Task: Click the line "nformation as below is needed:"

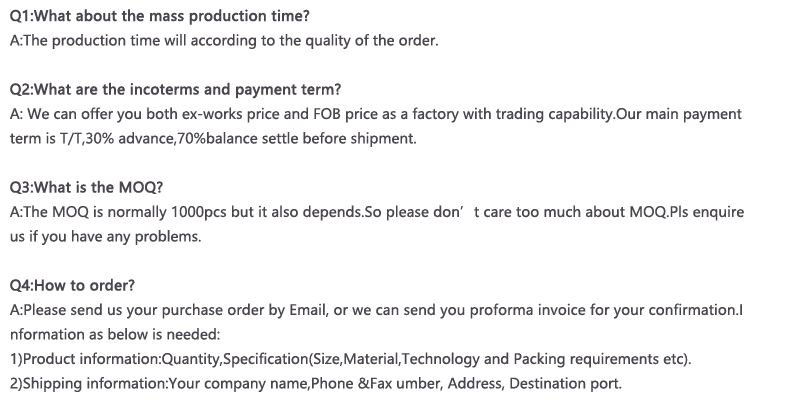Action: (x=114, y=334)
